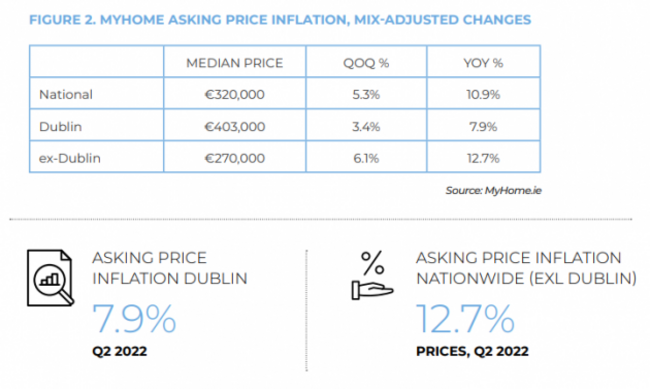This screenshot has width=650, height=389.
Task: Select the Figure 2 heading text
Action: tap(280, 20)
